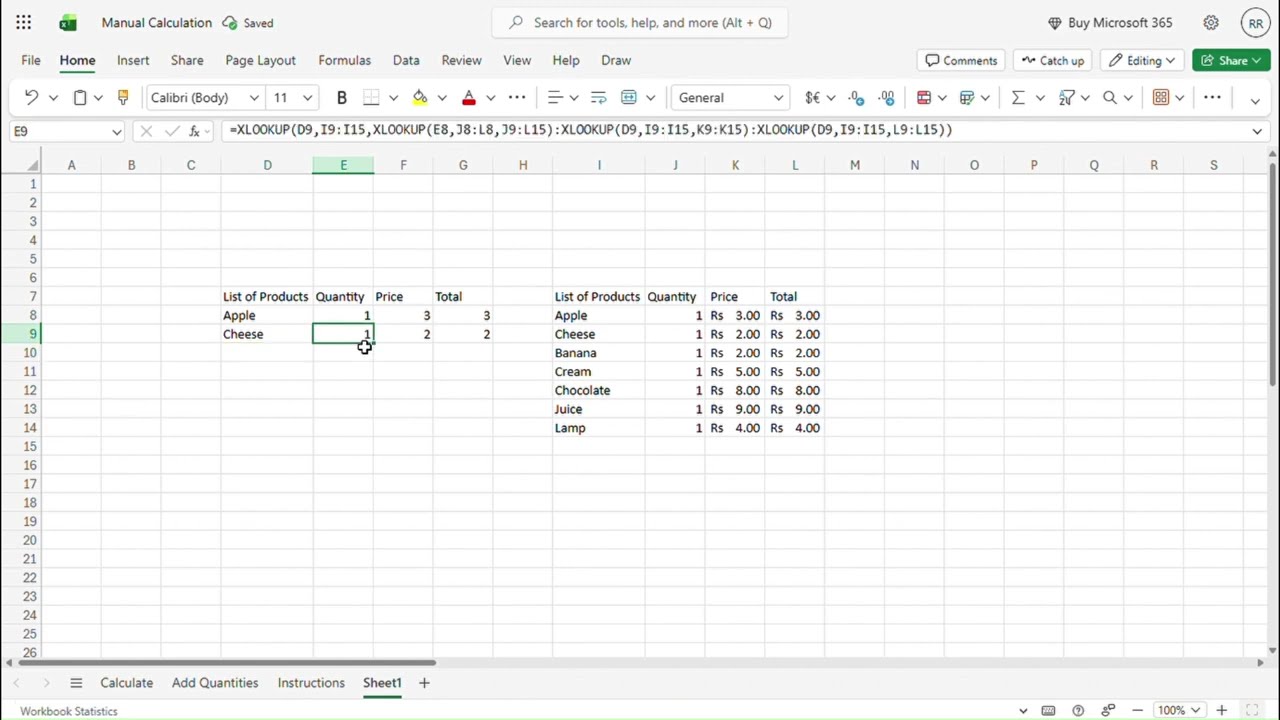Click Merge cells icon
Image resolution: width=1280 pixels, height=720 pixels.
[x=629, y=97]
